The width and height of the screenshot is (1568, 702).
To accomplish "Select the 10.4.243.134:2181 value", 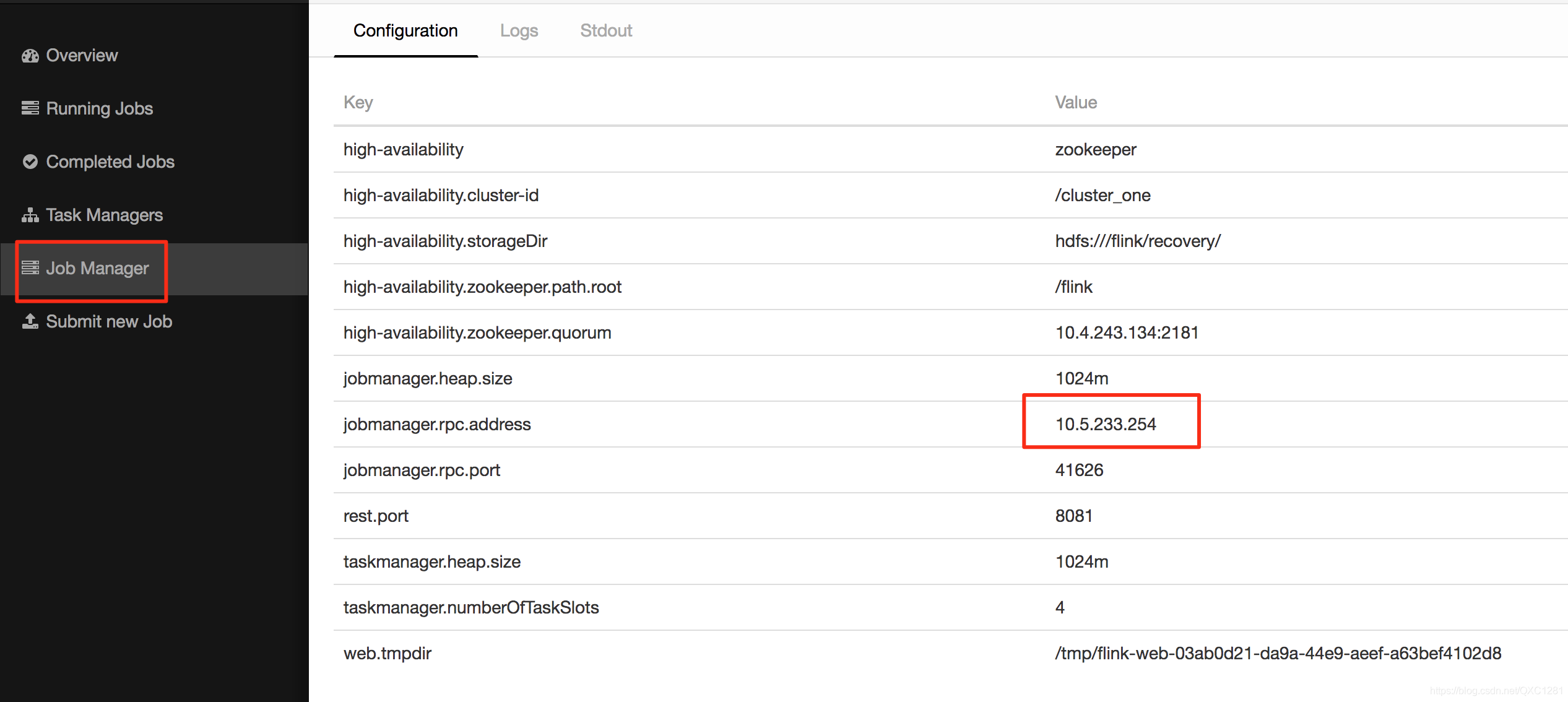I will pos(1127,333).
